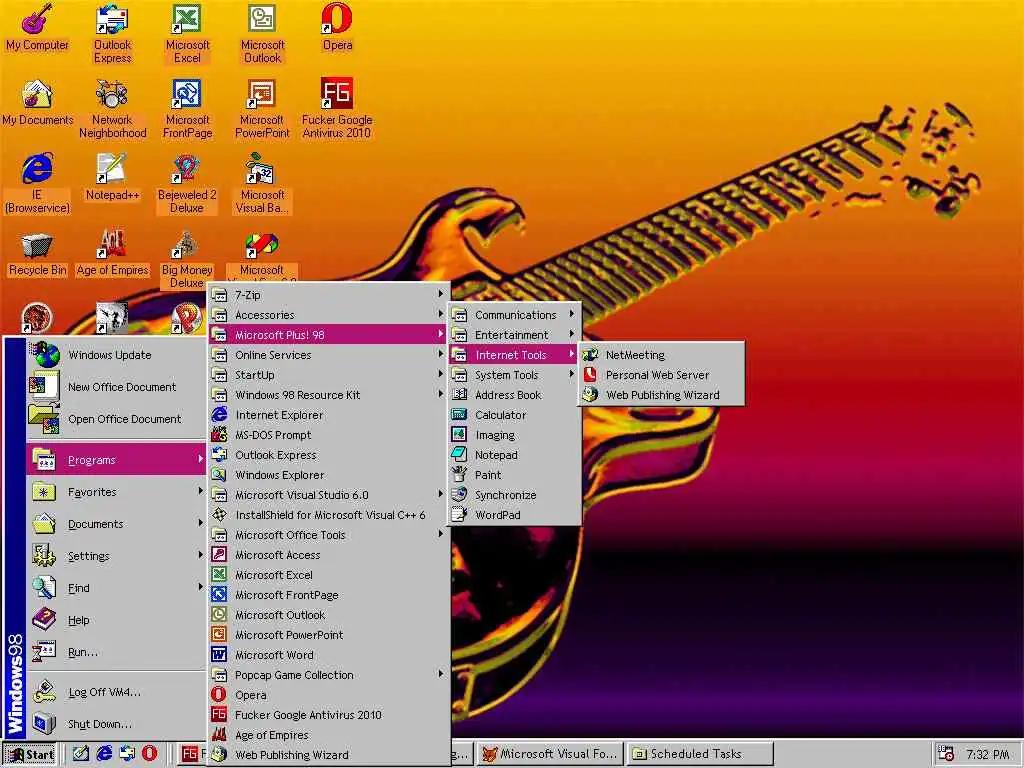Choose Log Off VM4... in Start menu

click(x=116, y=692)
